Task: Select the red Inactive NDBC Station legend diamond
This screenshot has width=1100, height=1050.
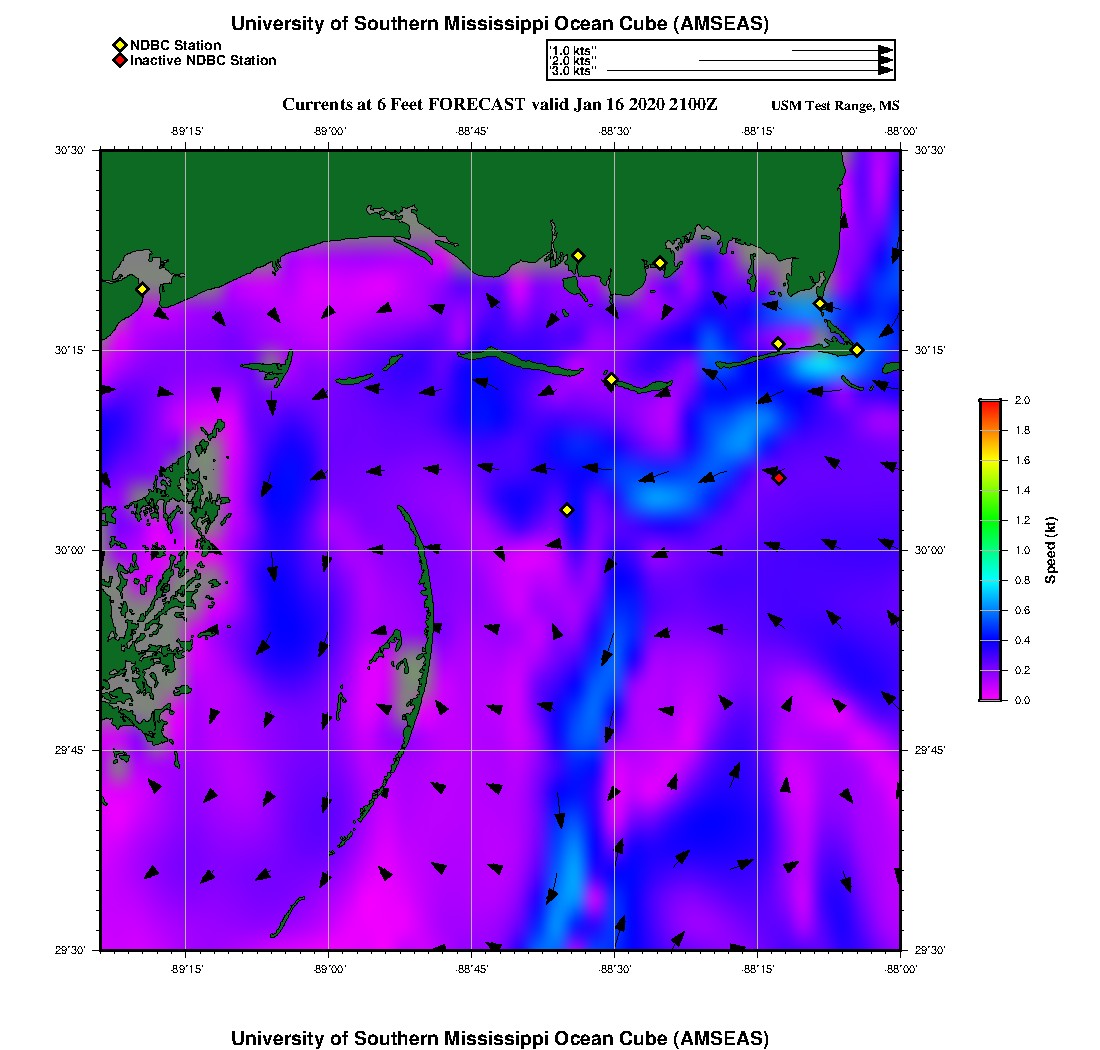Action: 119,61
